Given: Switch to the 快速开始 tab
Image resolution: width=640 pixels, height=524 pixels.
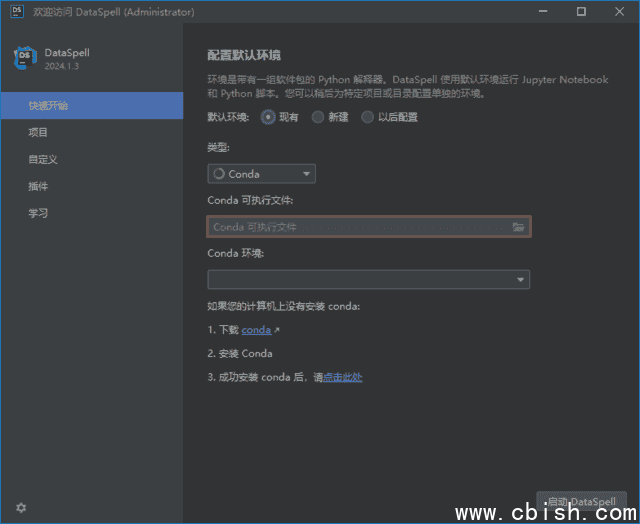Looking at the screenshot, I should tap(92, 106).
